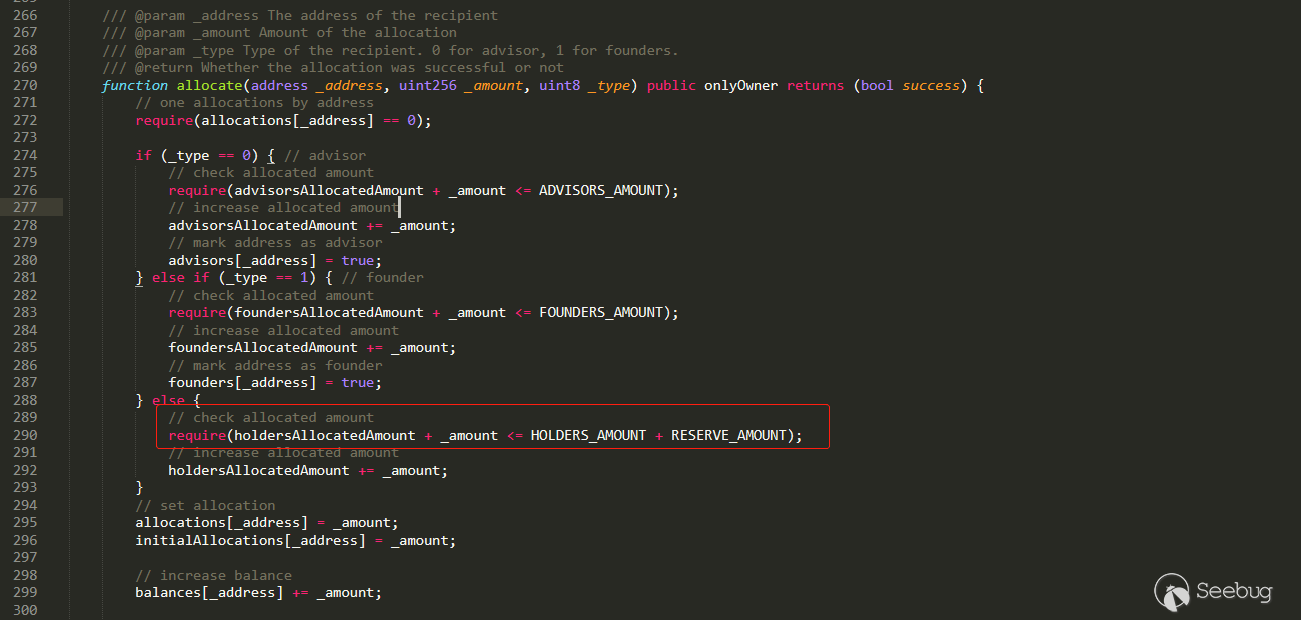This screenshot has width=1301, height=620.
Task: Click 'foundersAllocatedAmount' on line 285
Action: pyautogui.click(x=262, y=348)
